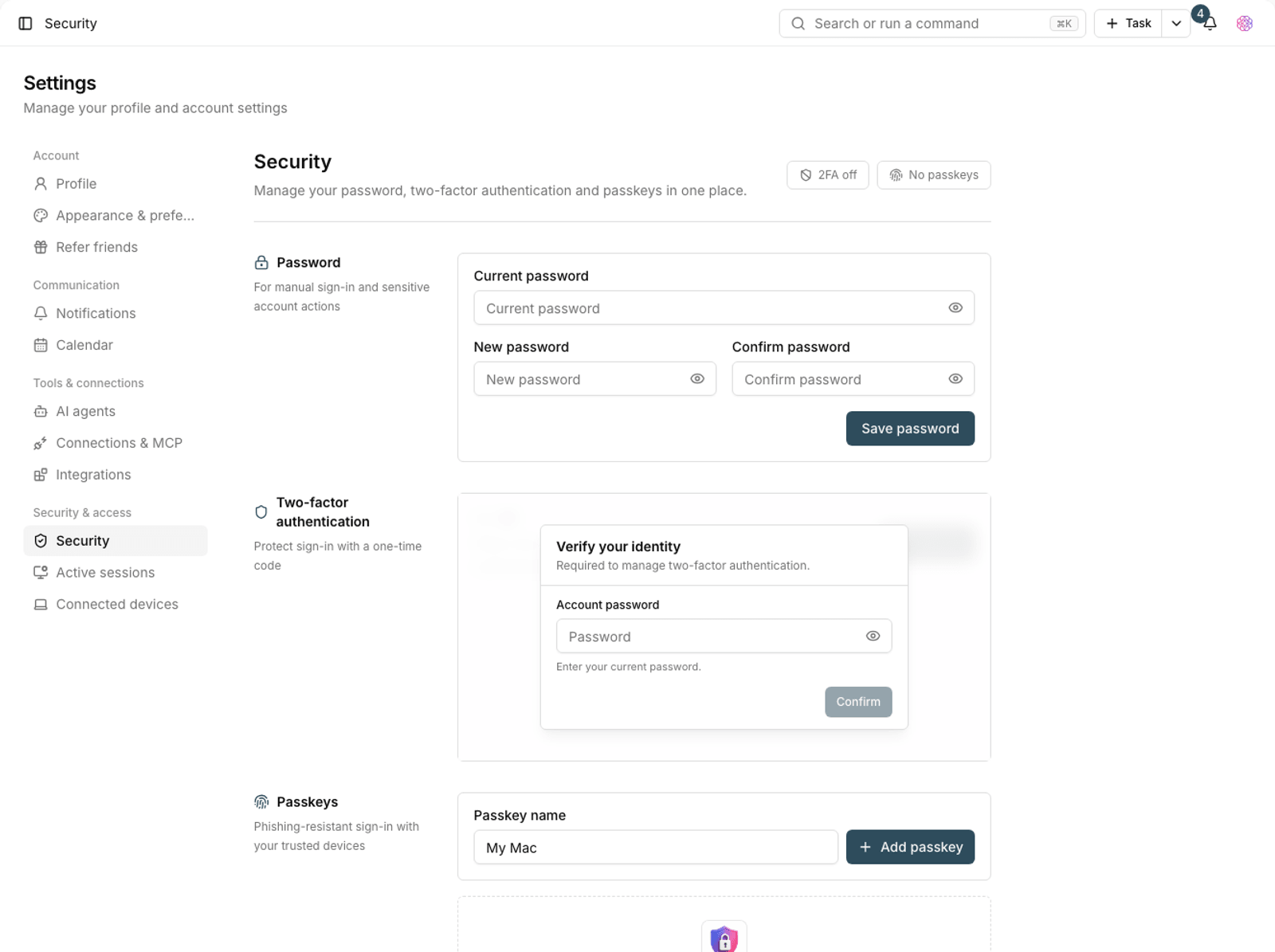Go to Active sessions
Screen dimensions: 1275x952
pyautogui.click(x=116, y=573)
